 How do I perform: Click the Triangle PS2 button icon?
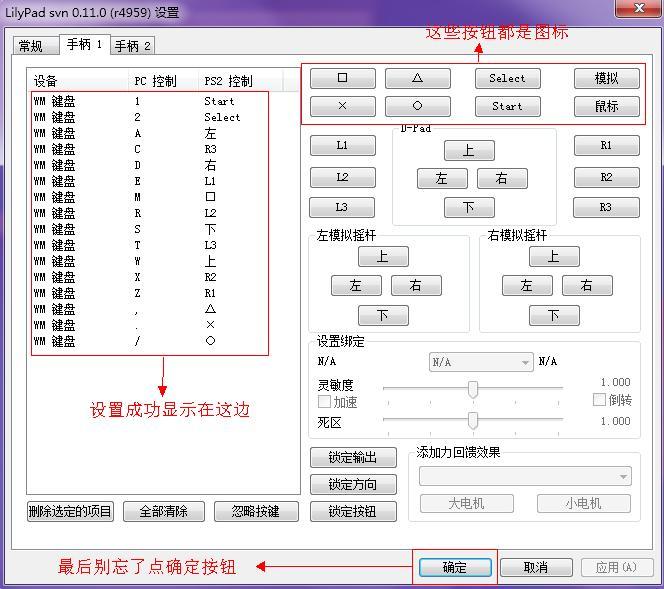click(418, 78)
